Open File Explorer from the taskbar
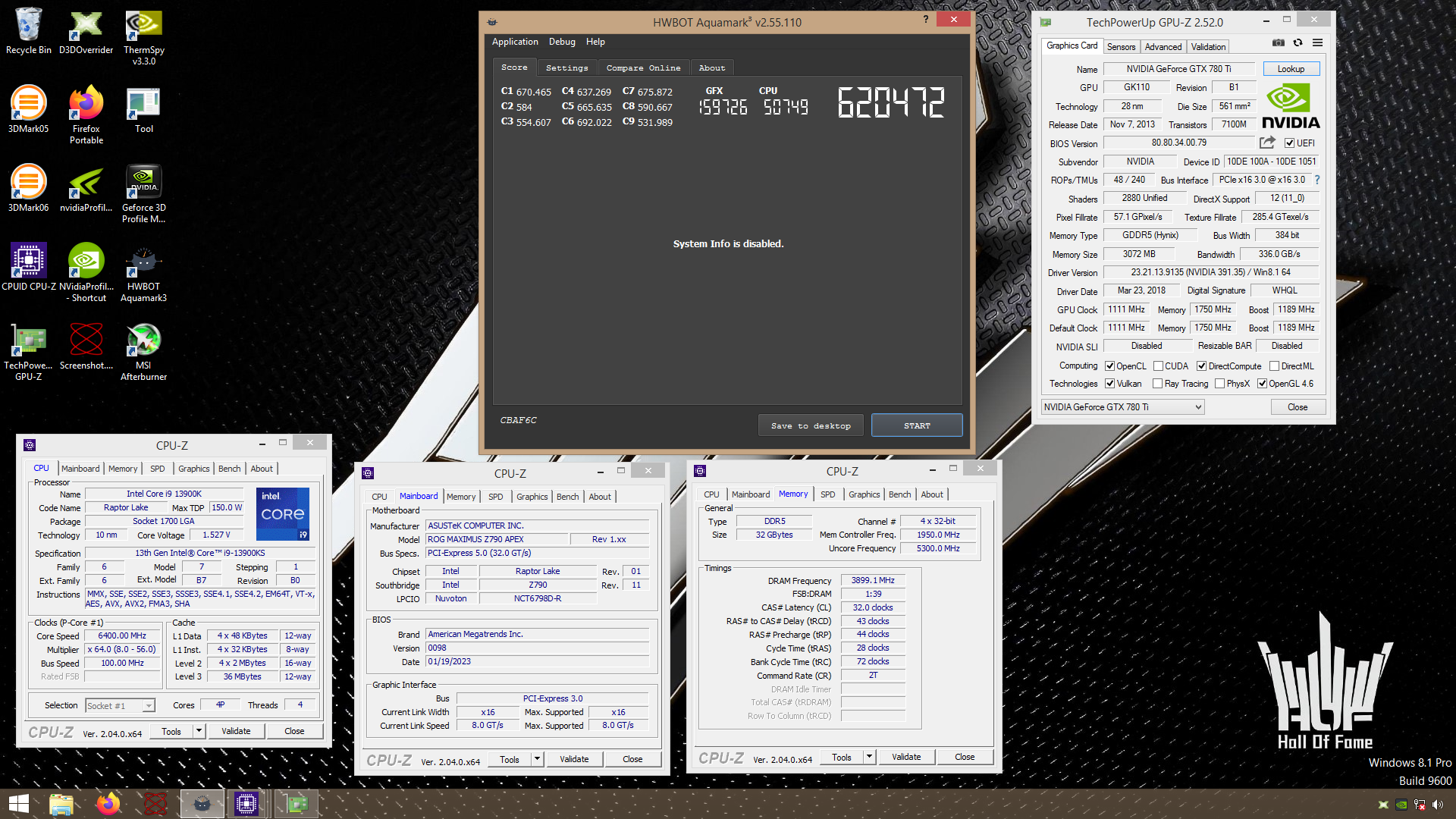This screenshot has height=819, width=1456. (61, 804)
